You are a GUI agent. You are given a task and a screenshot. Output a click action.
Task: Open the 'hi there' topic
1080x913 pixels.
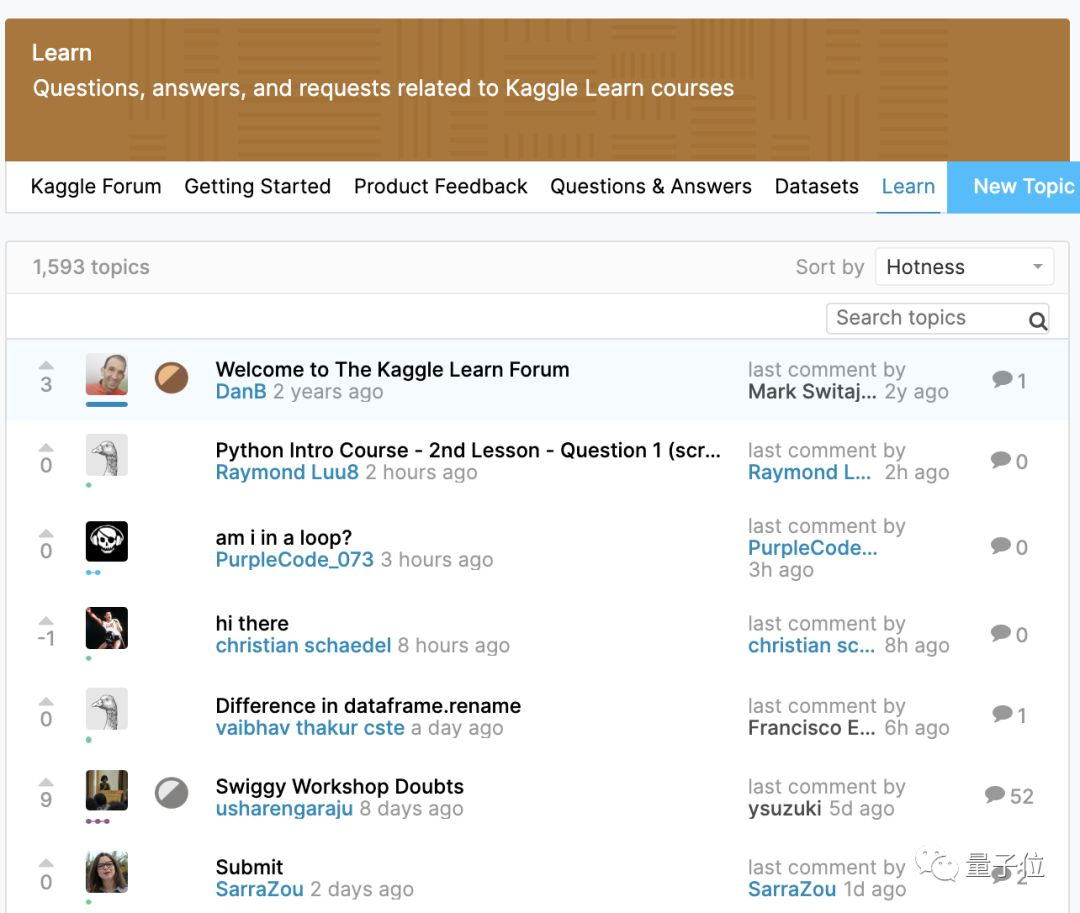[252, 623]
